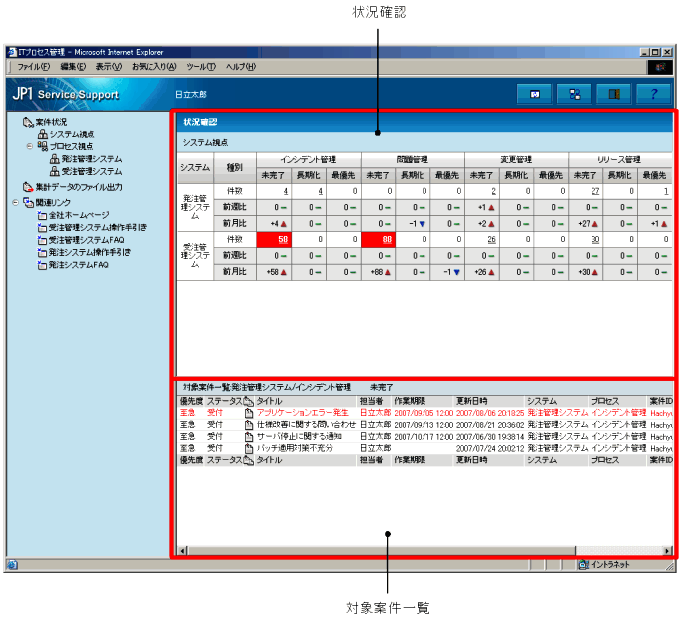Screen dimensions: 681x619
Task: Click the 受注管理システムFAQ link icon
Action: click(x=42, y=240)
